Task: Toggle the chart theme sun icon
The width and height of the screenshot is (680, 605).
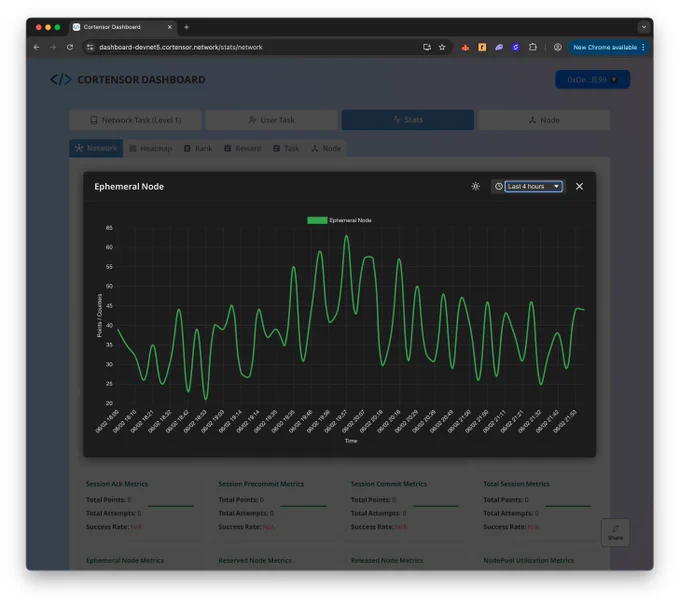Action: [476, 186]
